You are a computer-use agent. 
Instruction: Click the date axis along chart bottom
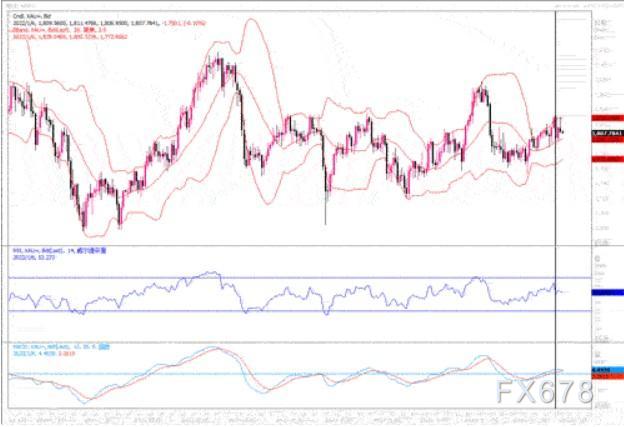(x=299, y=416)
